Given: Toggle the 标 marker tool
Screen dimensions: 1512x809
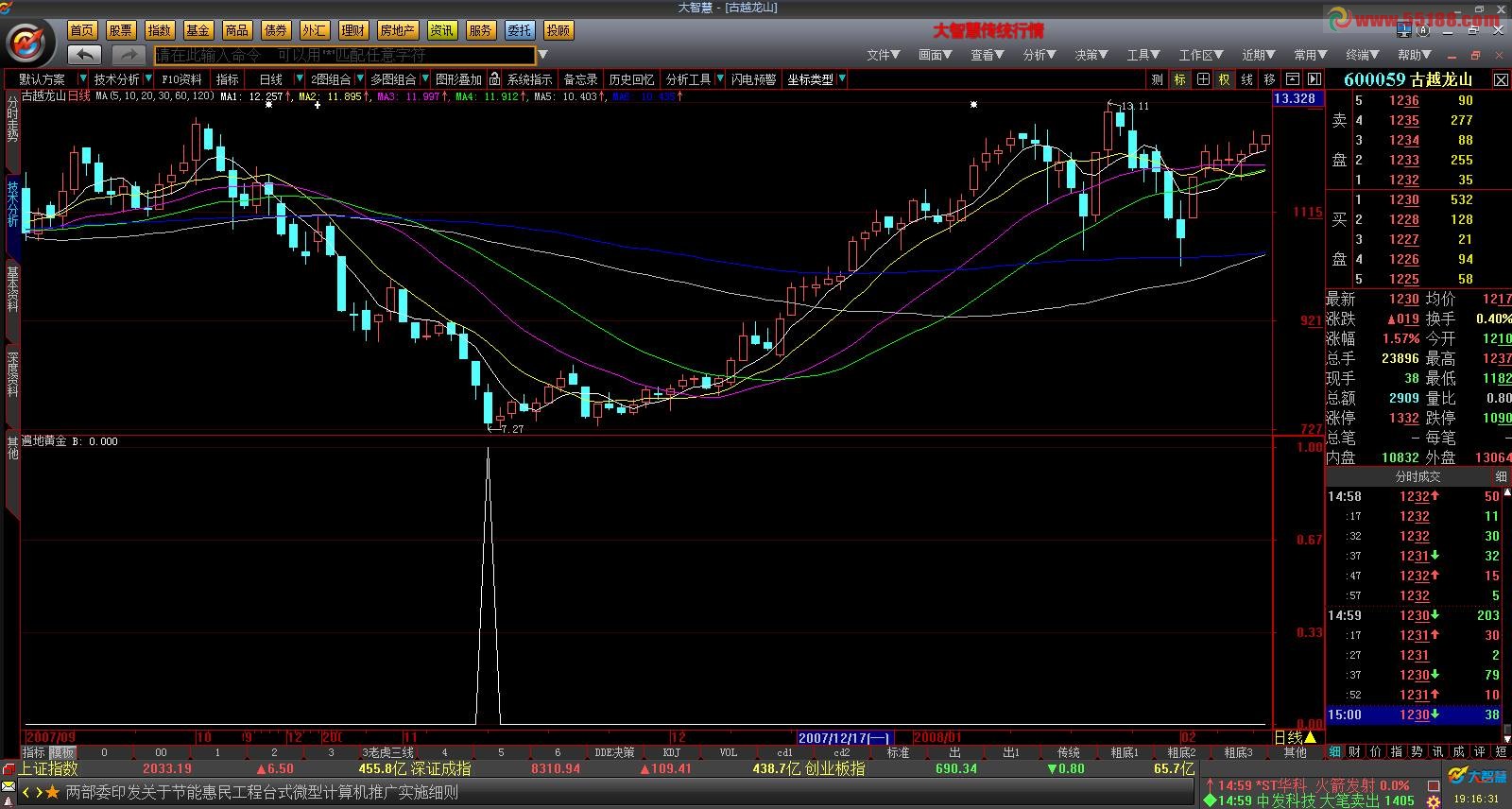Looking at the screenshot, I should (1179, 79).
